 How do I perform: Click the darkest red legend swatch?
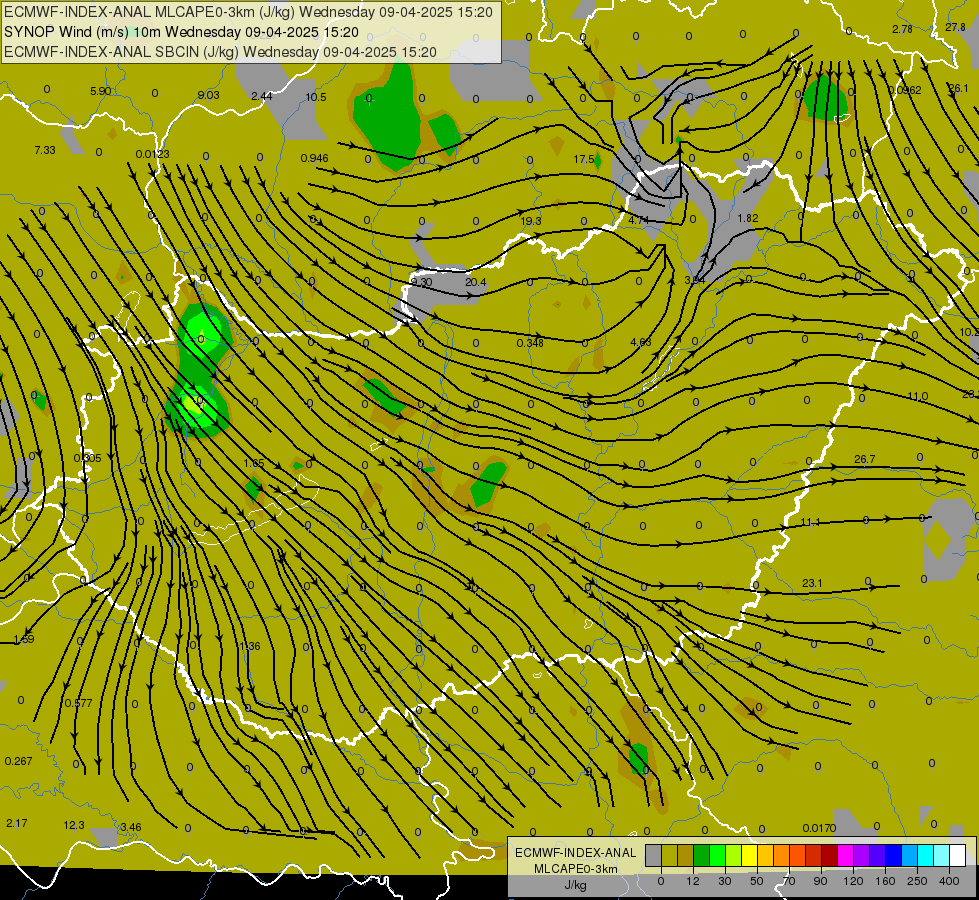point(829,856)
